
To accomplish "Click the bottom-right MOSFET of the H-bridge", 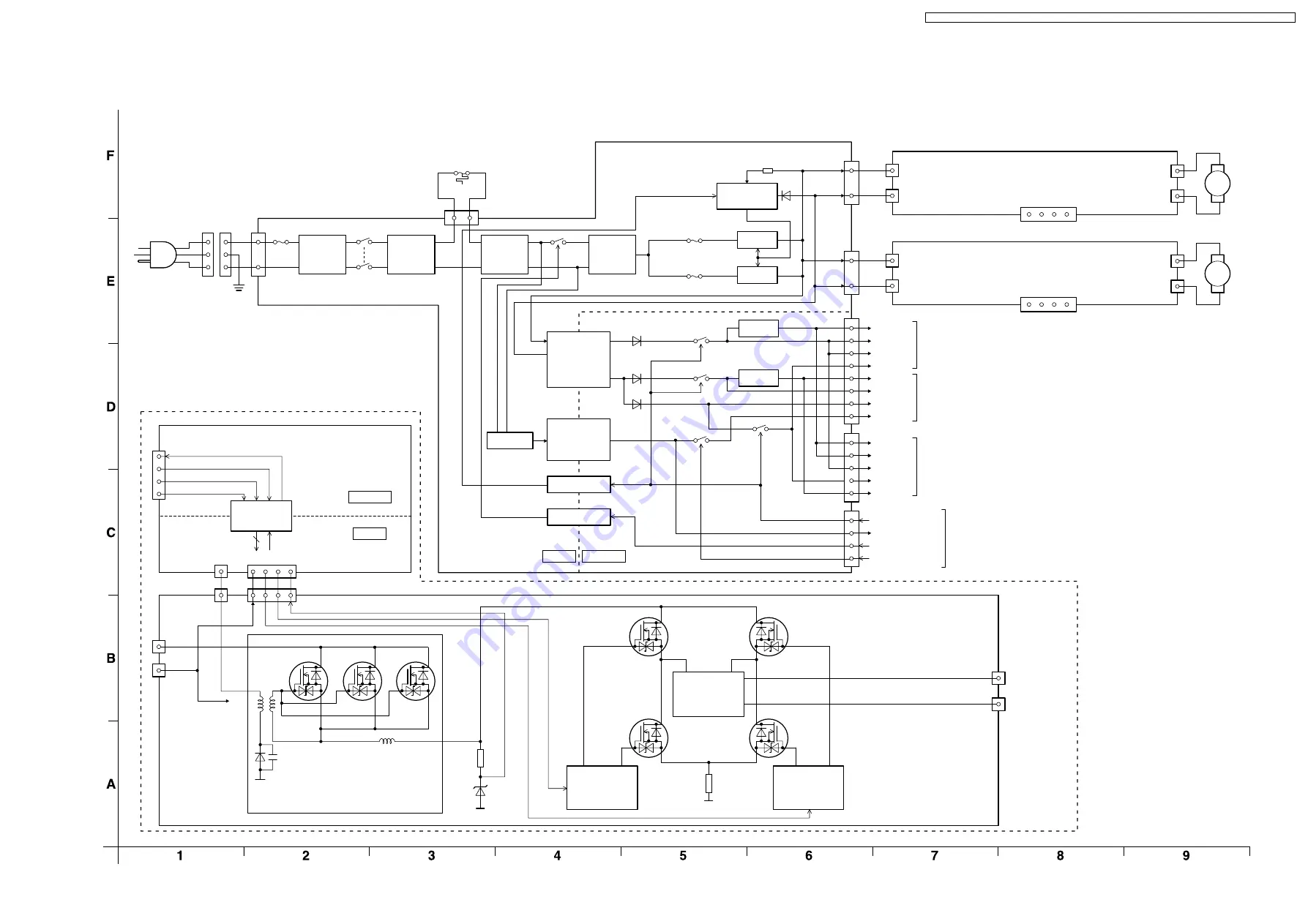I will (769, 737).
